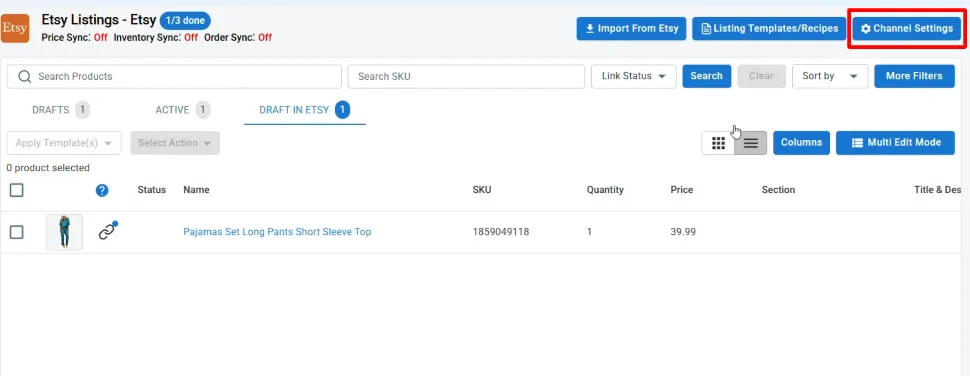Tick the checkbox for Pajamas Set row
The image size is (970, 376).
(x=17, y=233)
